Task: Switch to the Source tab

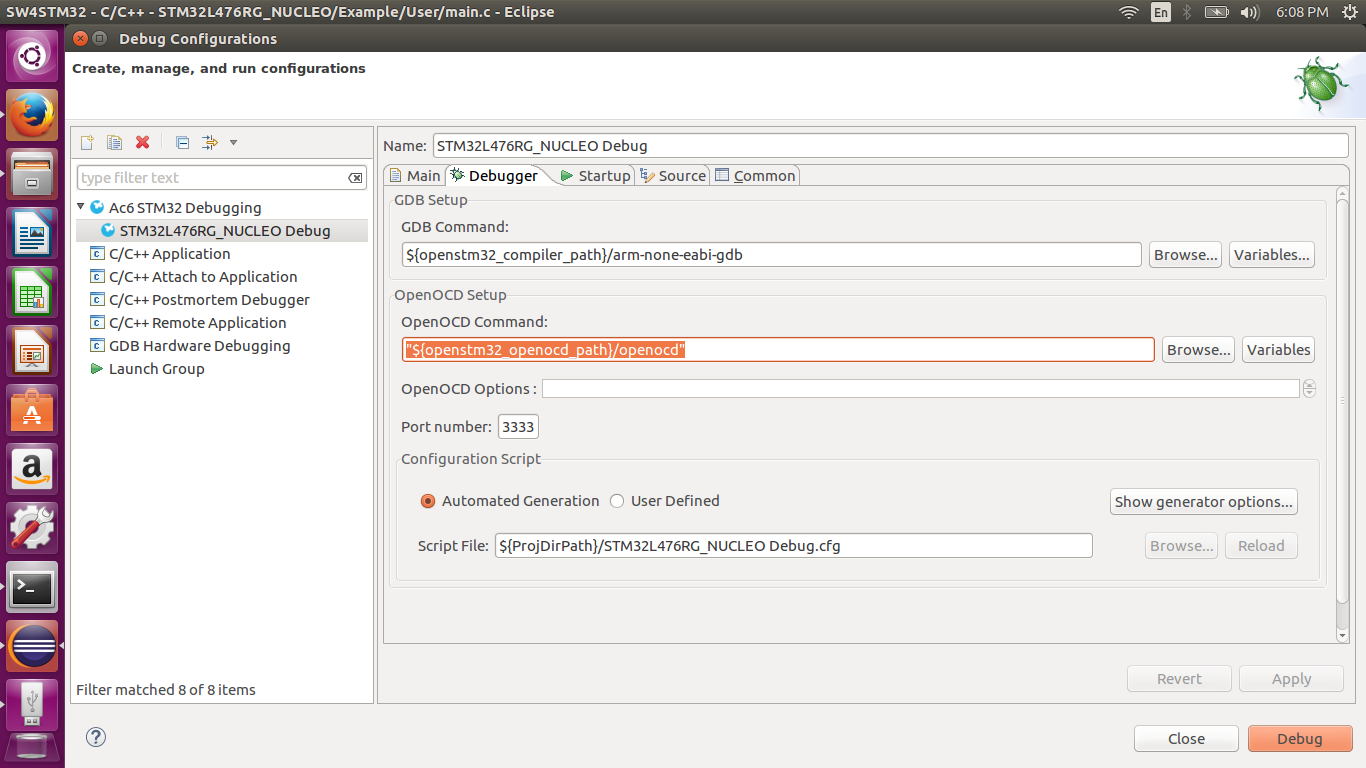Action: pos(673,175)
